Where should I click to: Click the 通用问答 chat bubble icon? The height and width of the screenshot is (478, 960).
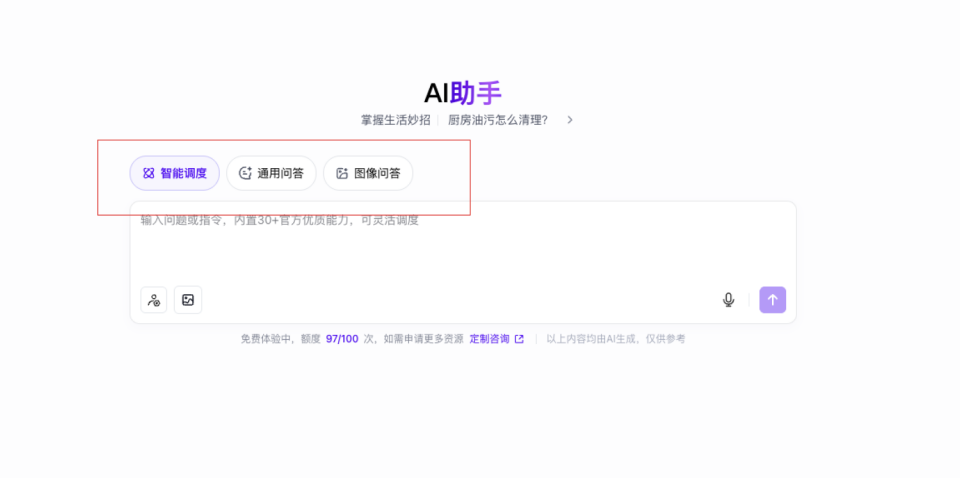click(x=245, y=173)
